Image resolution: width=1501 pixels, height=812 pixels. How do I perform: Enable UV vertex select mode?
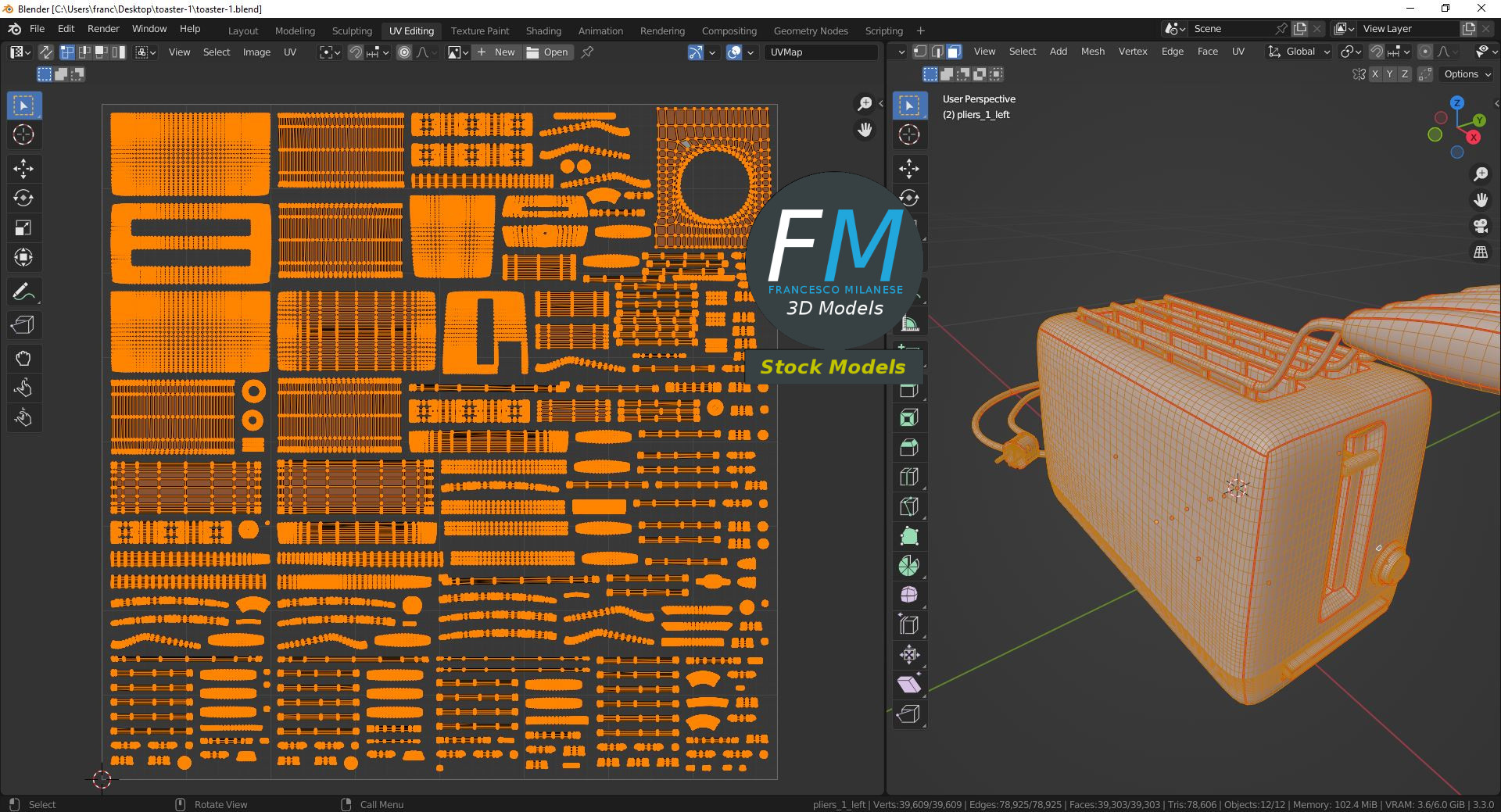point(67,52)
